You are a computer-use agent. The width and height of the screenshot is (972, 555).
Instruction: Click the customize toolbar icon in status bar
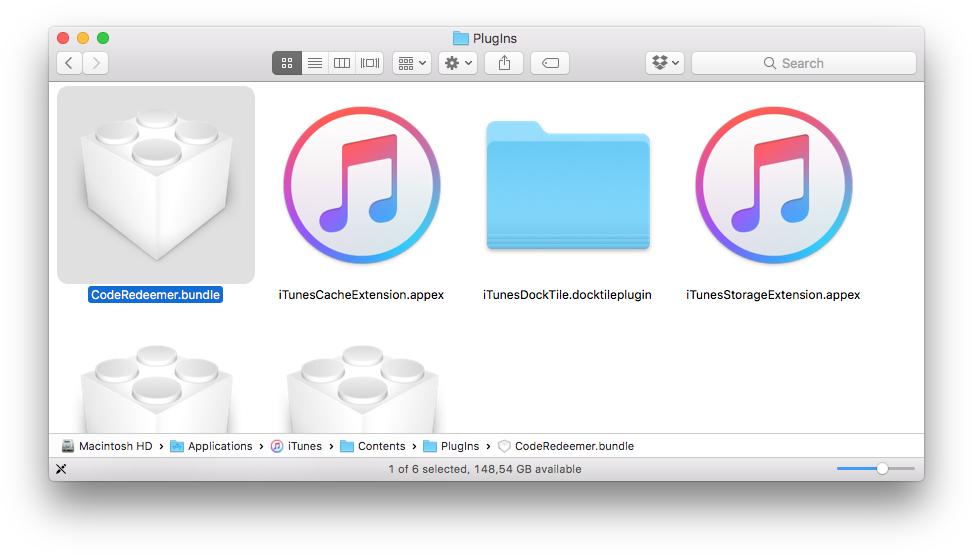61,469
